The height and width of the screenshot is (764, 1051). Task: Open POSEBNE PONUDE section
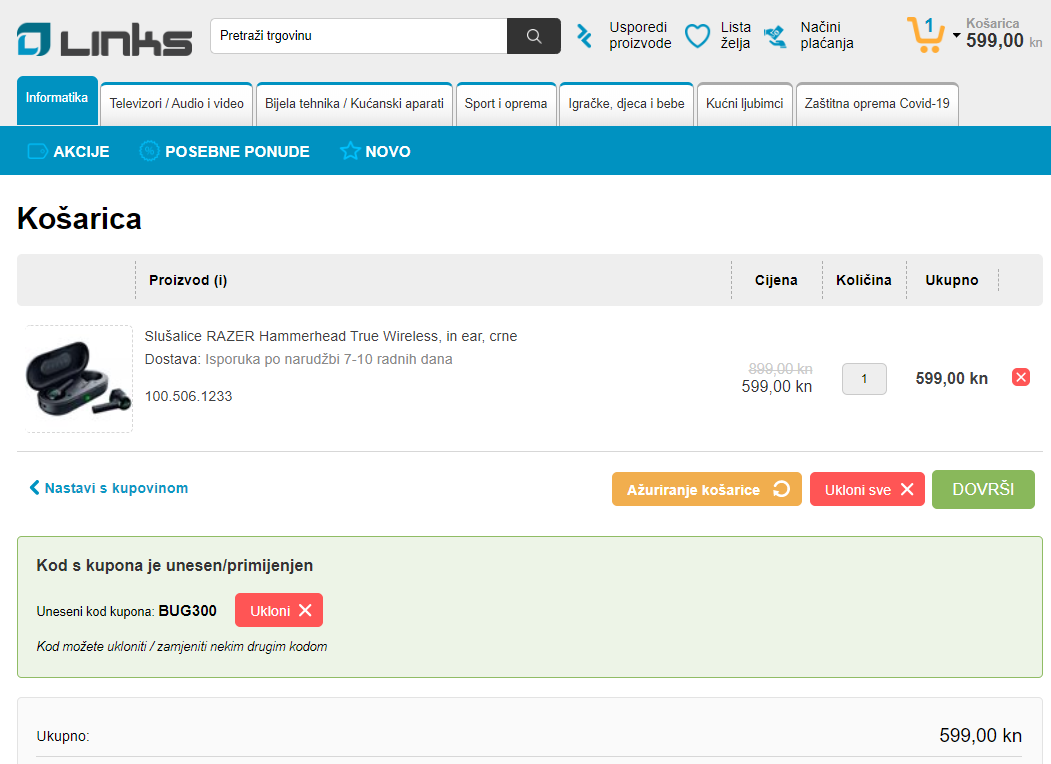click(237, 151)
